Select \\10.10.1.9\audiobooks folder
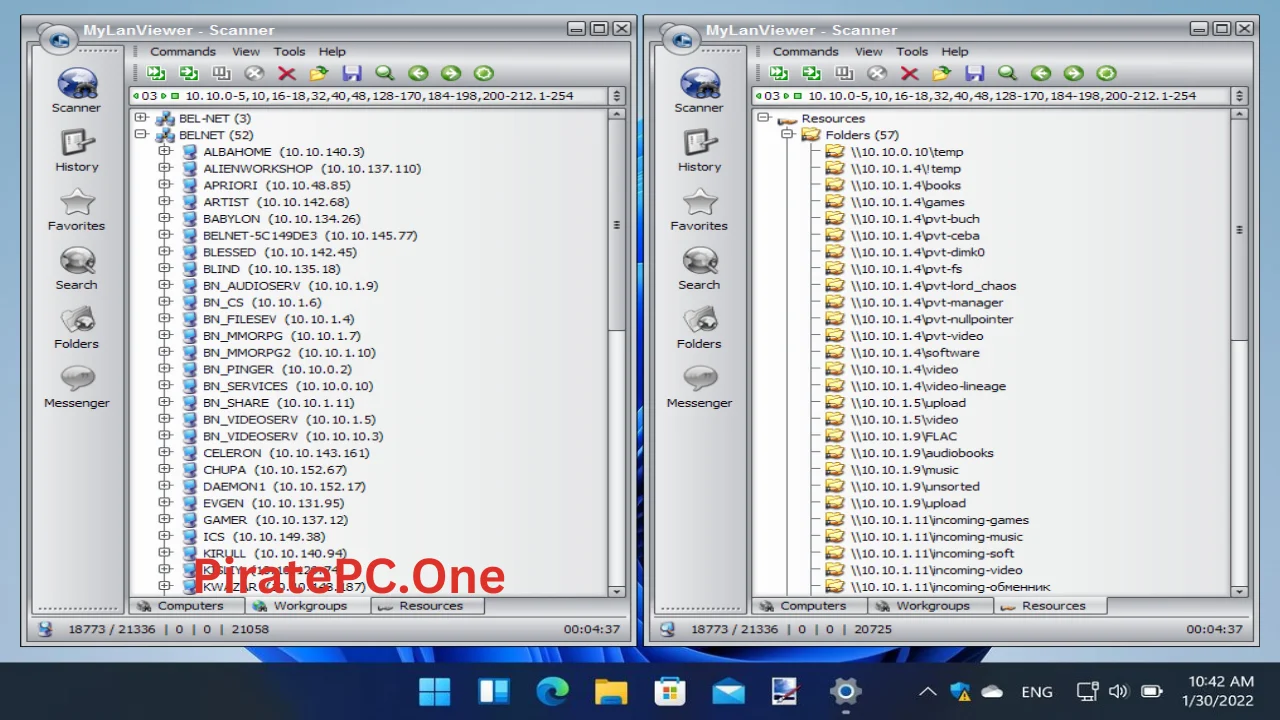Screen dimensions: 1280x720 (x=922, y=453)
